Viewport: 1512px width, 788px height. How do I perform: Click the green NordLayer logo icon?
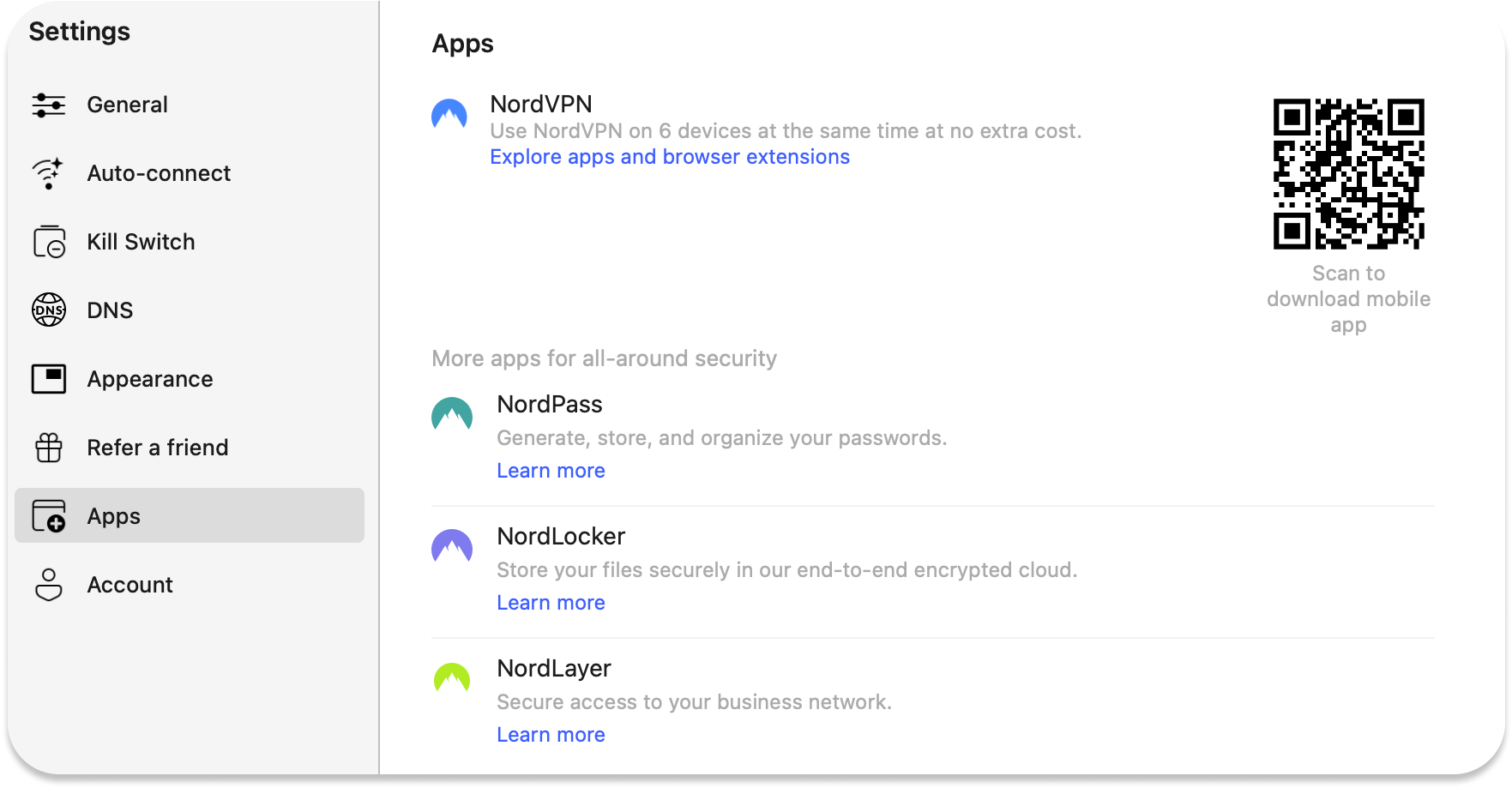[x=452, y=678]
